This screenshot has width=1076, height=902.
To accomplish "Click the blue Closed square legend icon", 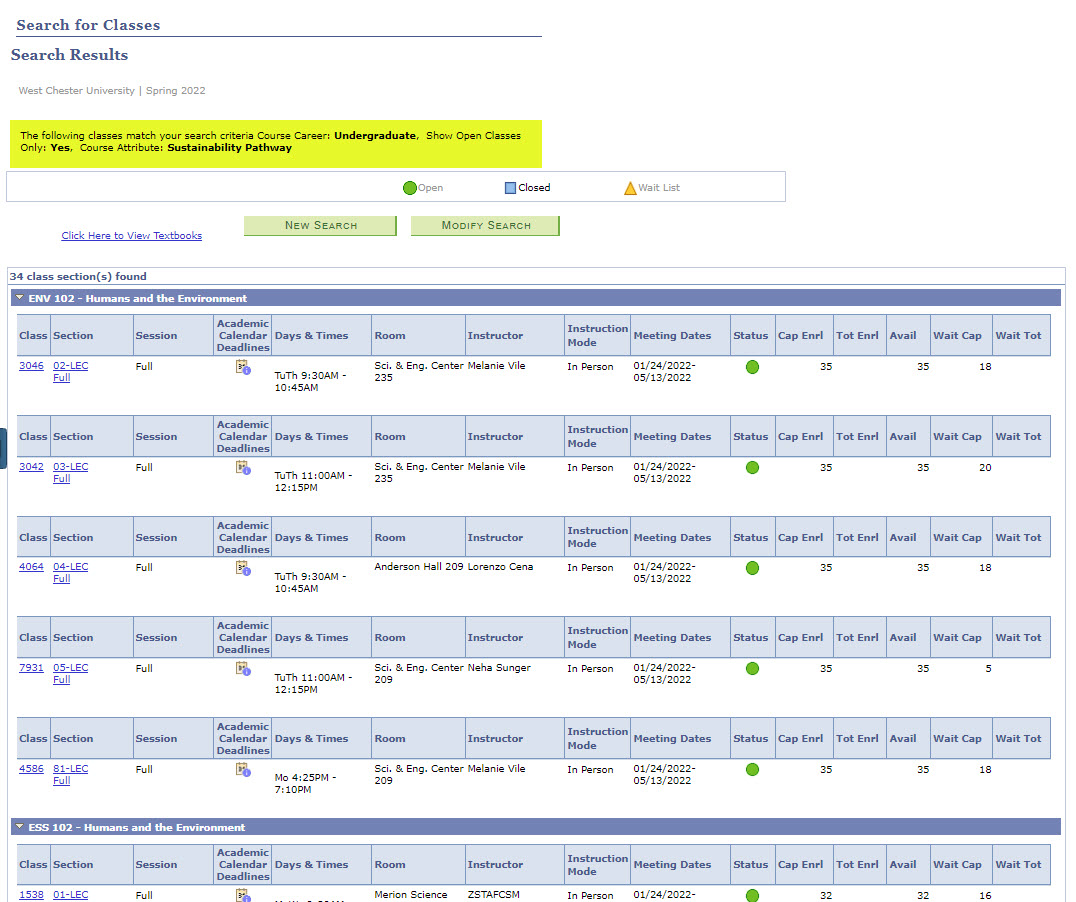I will (510, 188).
